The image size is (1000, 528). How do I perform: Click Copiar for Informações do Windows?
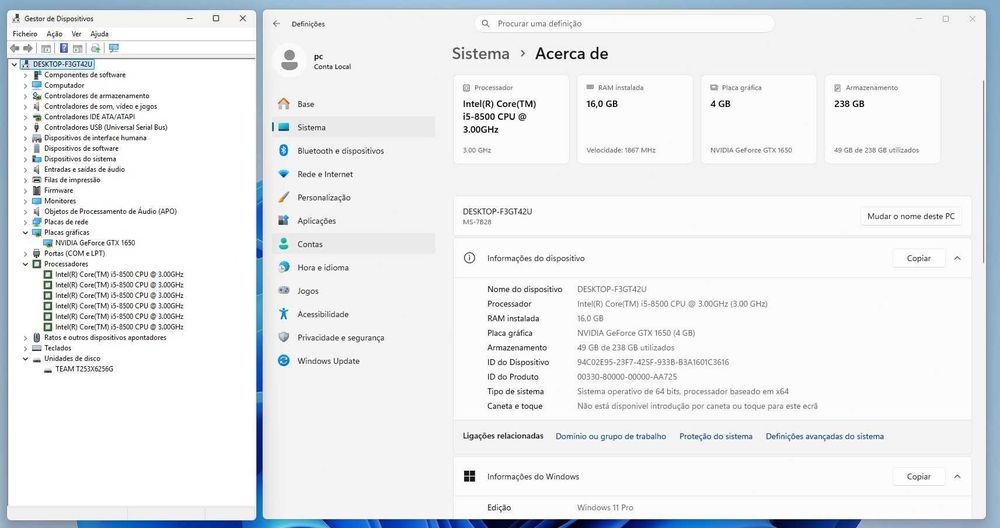tap(918, 476)
